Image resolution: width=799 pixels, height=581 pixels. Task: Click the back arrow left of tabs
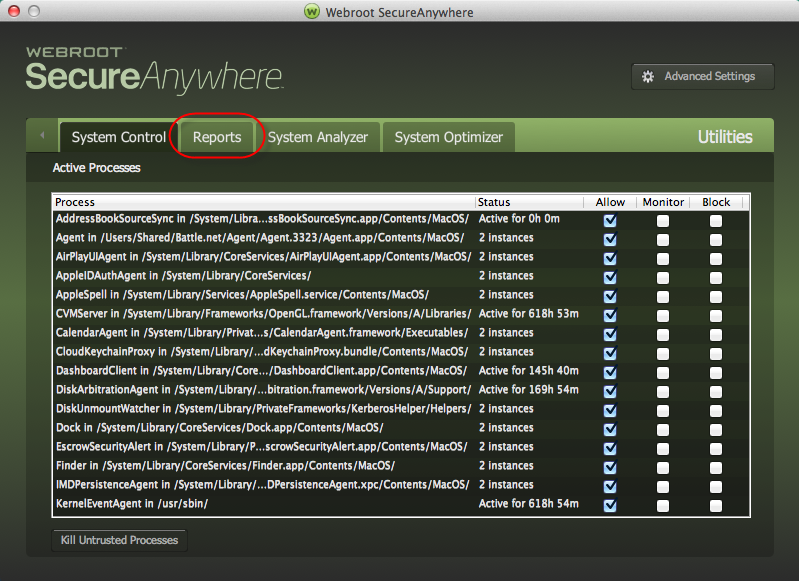[x=42, y=136]
